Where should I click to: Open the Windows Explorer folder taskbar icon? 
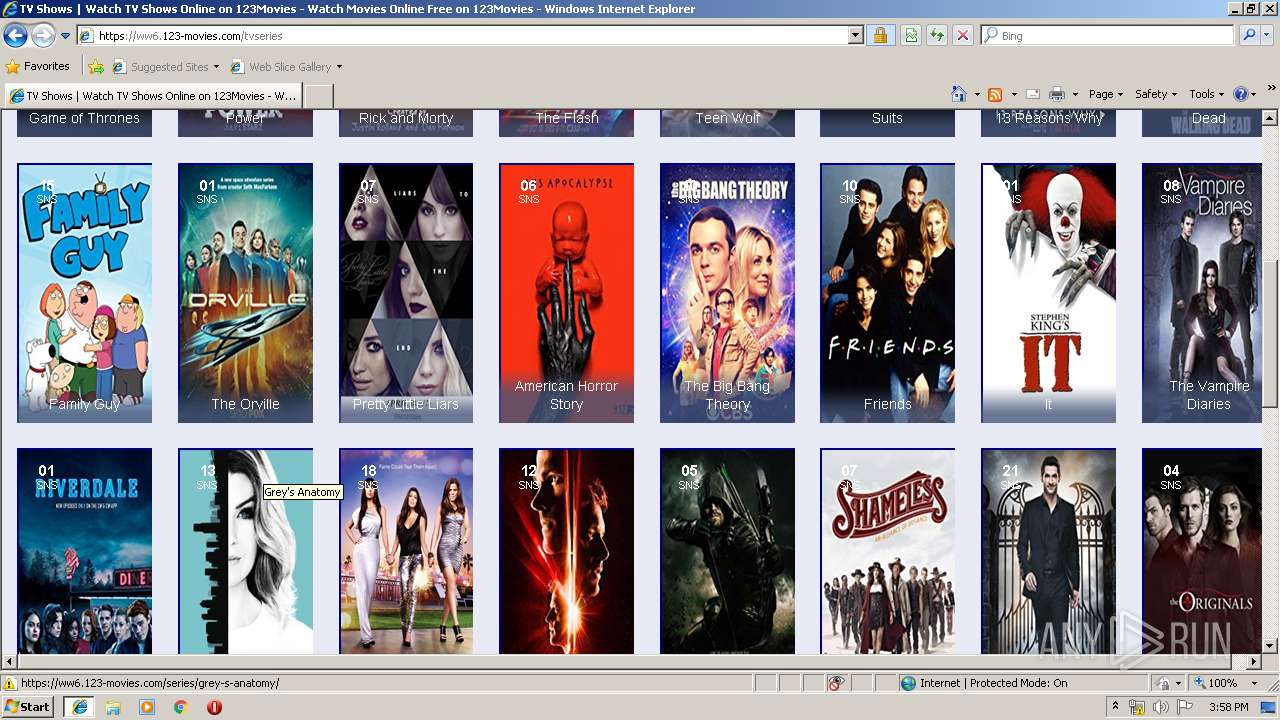[113, 707]
